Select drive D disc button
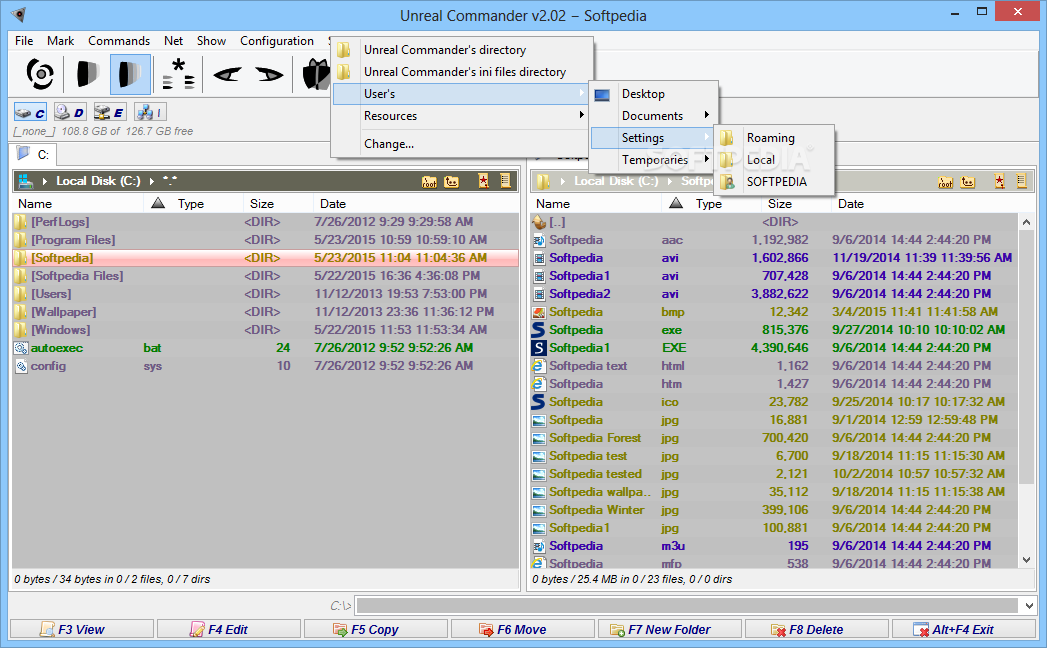Screen dimensions: 1047x648 (x=69, y=112)
